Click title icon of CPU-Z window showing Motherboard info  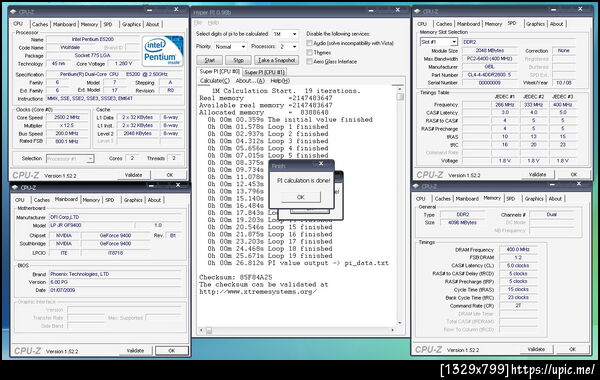15,188
